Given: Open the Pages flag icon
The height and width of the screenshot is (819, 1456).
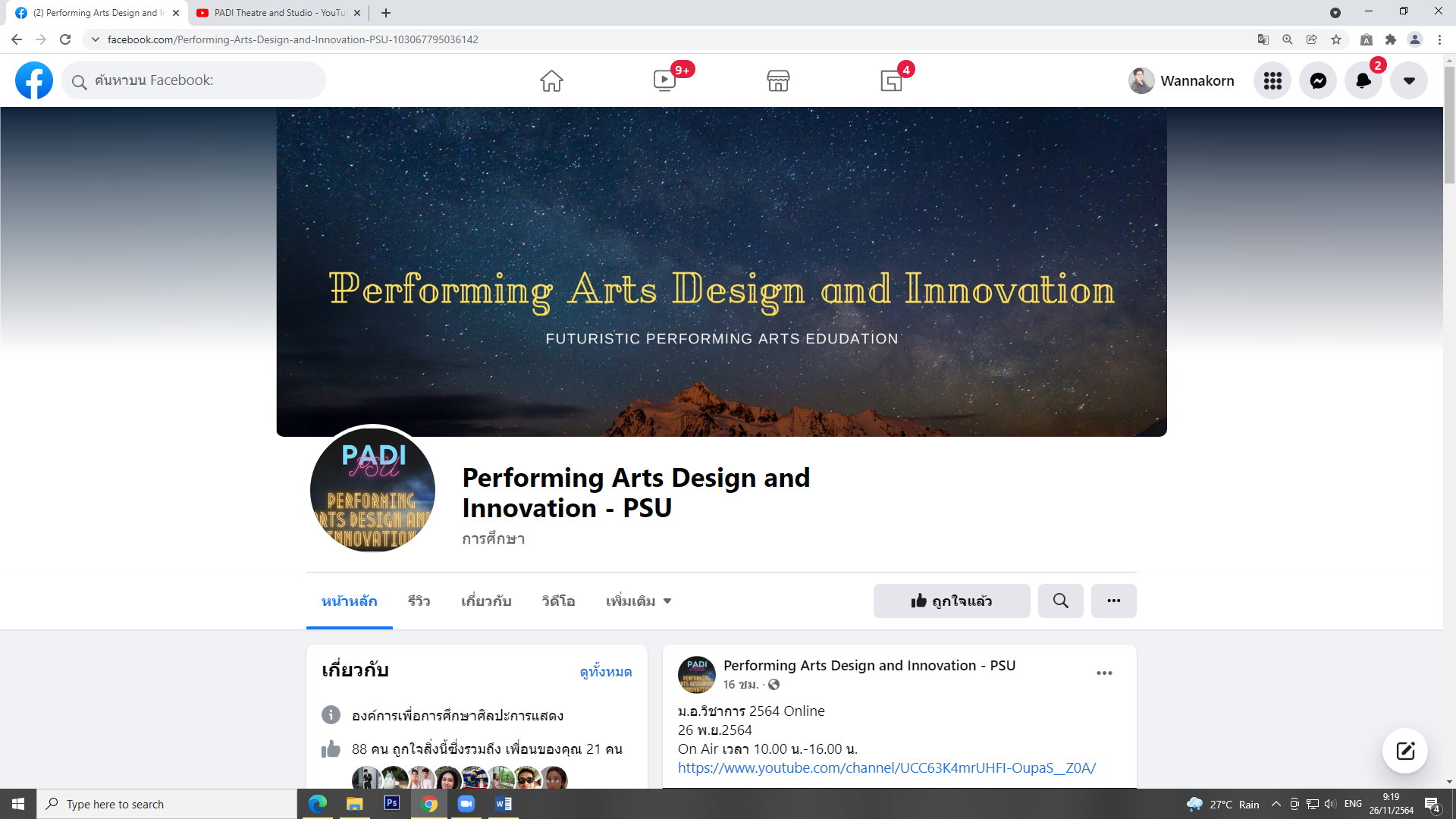Looking at the screenshot, I should [892, 80].
